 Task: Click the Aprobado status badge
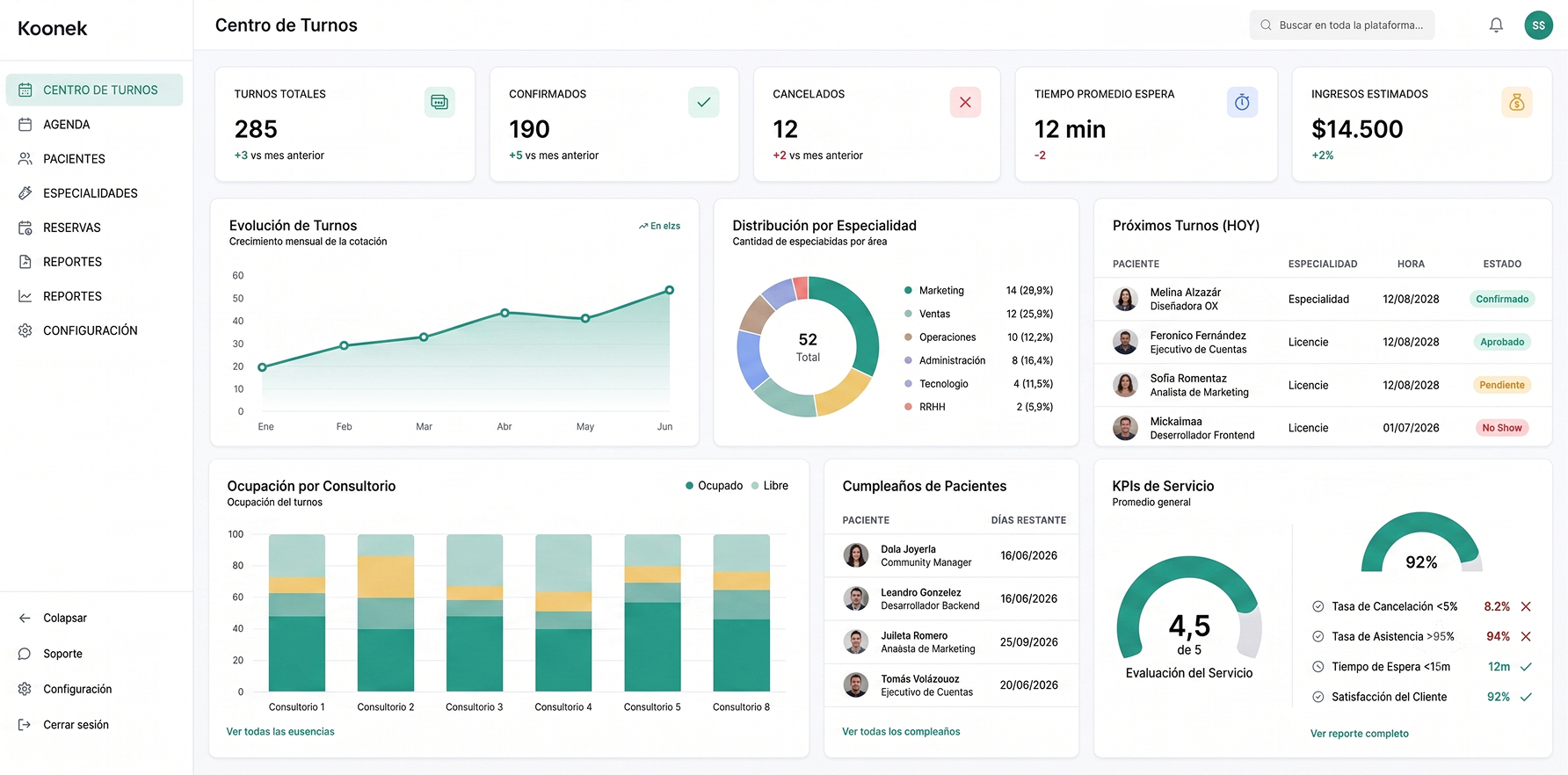point(1502,342)
